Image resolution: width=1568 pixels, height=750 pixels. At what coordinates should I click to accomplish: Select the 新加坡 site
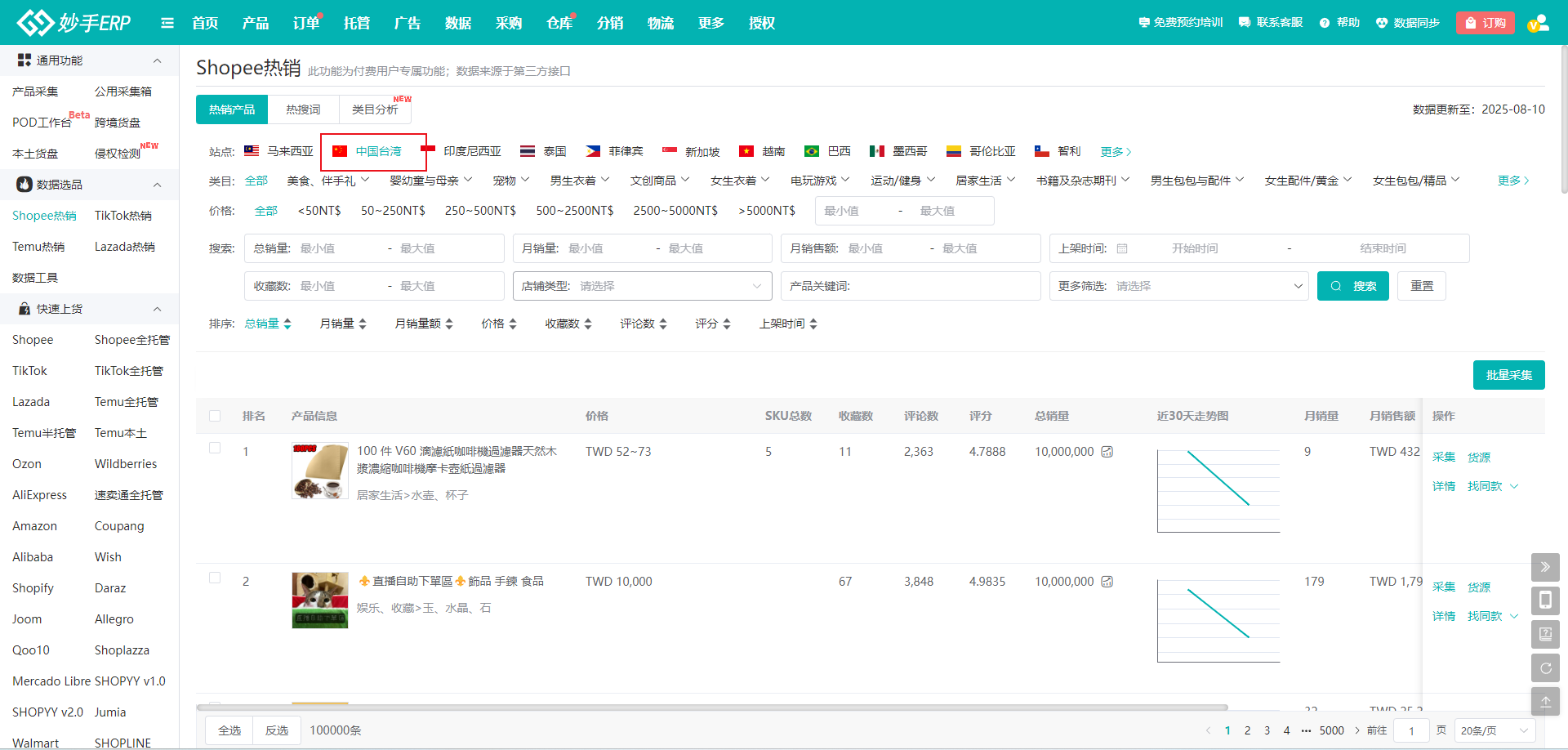[691, 151]
